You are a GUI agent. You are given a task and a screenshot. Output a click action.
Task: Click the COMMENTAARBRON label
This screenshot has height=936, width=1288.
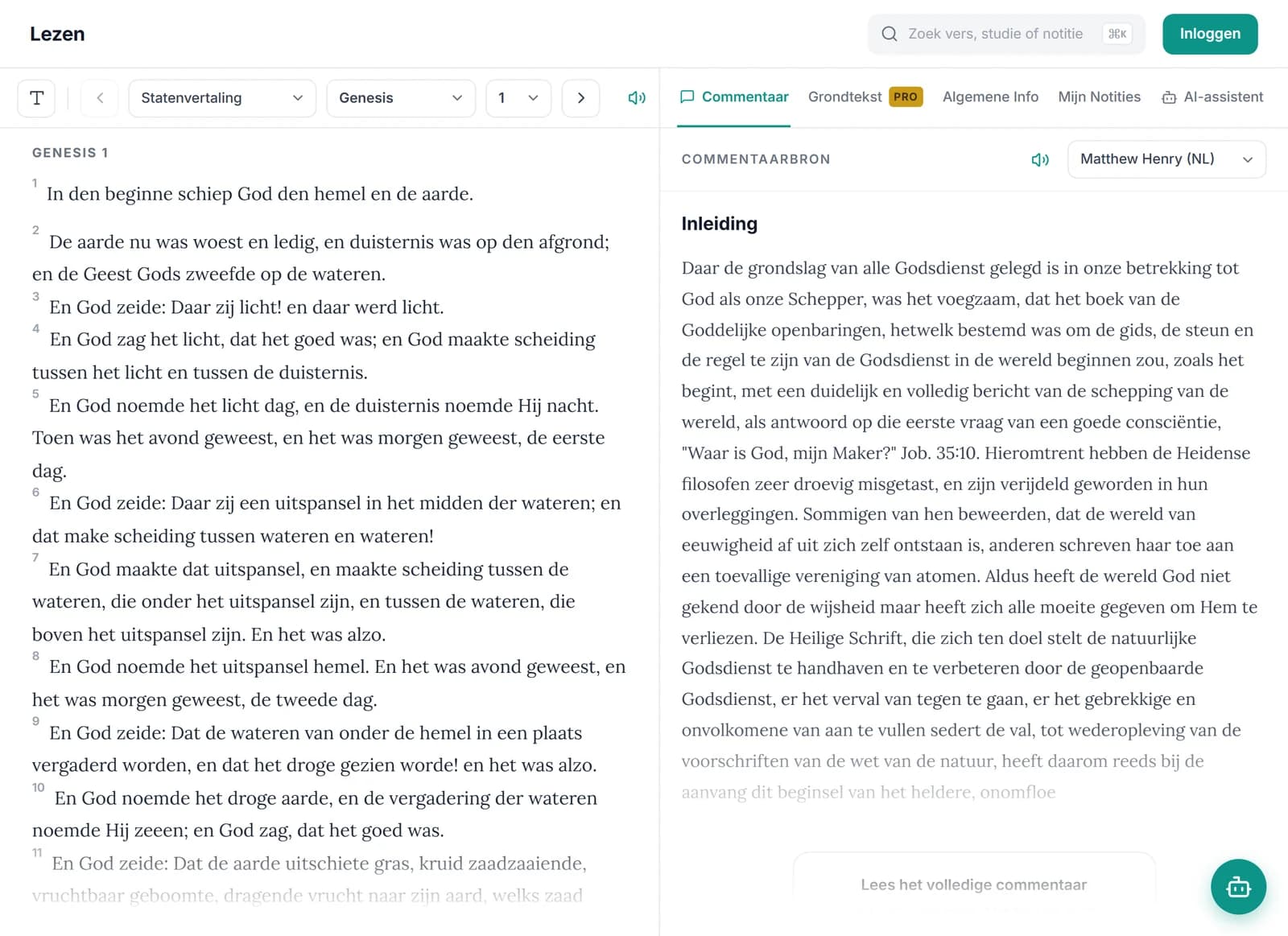click(756, 159)
